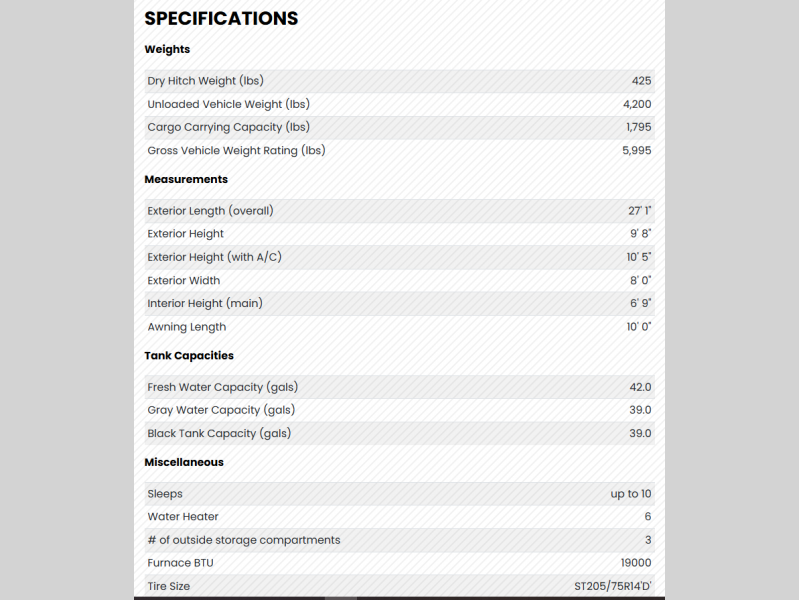Select the Fresh Water Capacity value 42.0
This screenshot has height=600, width=799.
[x=640, y=387]
